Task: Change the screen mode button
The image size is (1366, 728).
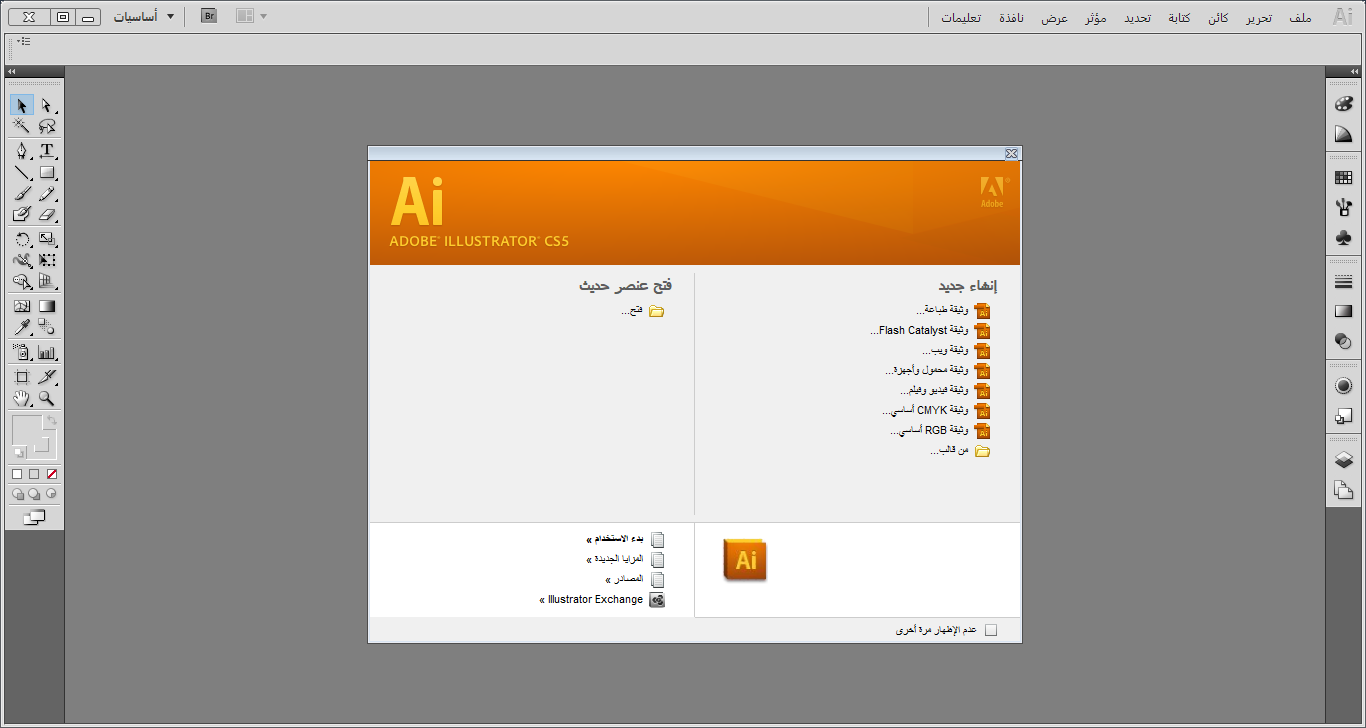Action: click(35, 517)
